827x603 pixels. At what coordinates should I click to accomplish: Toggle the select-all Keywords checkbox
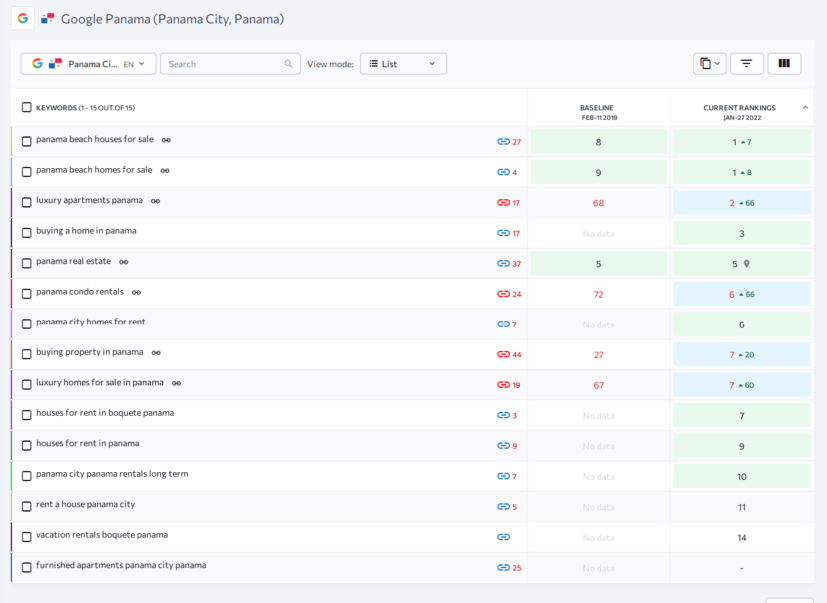click(26, 108)
